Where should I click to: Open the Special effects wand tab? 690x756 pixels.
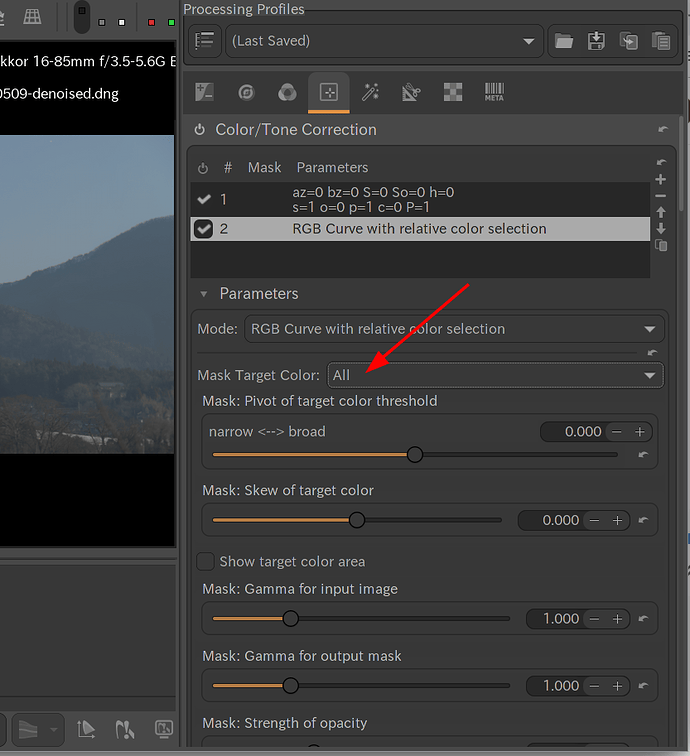coord(370,92)
